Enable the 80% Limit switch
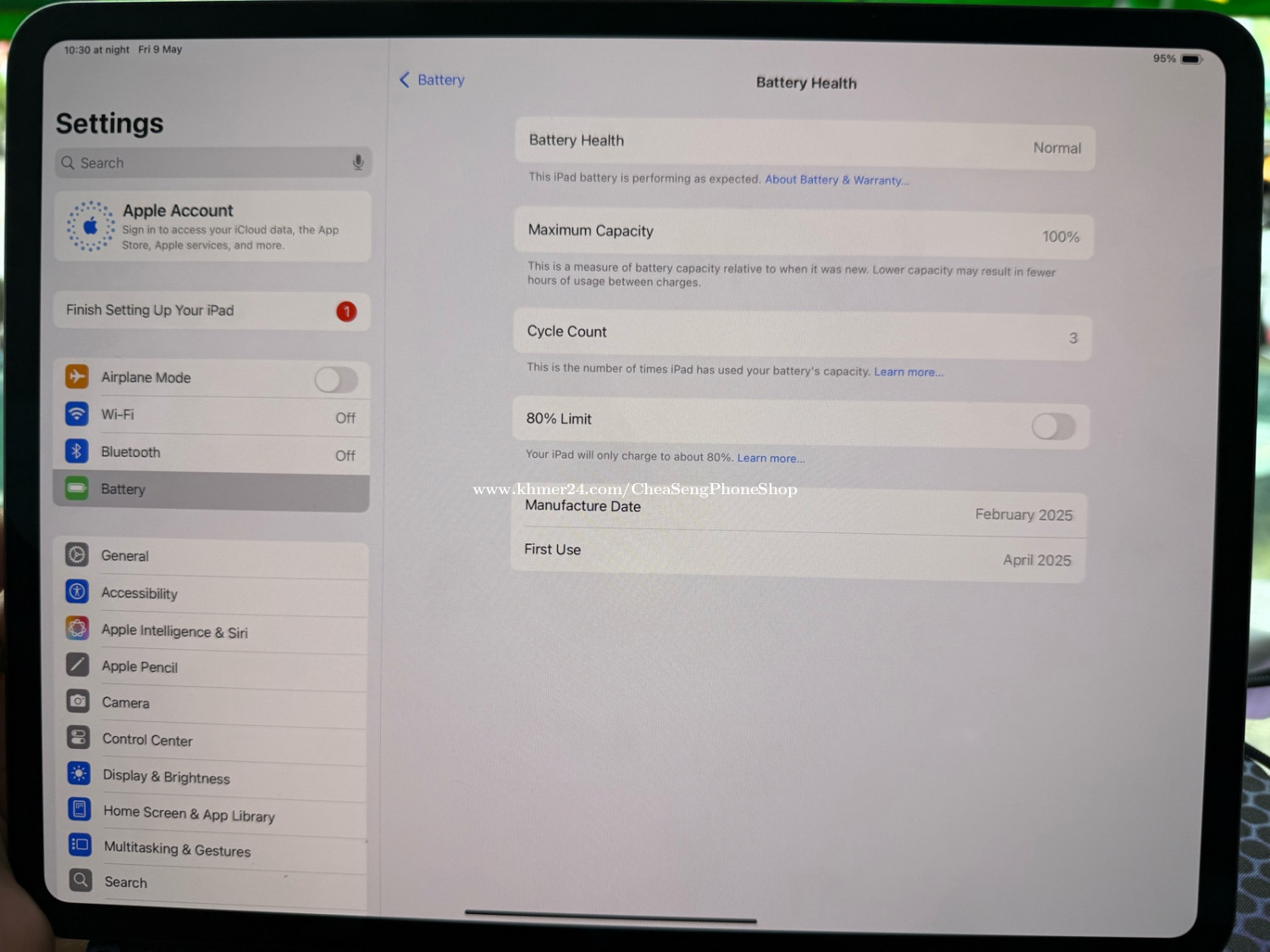 pyautogui.click(x=1053, y=426)
